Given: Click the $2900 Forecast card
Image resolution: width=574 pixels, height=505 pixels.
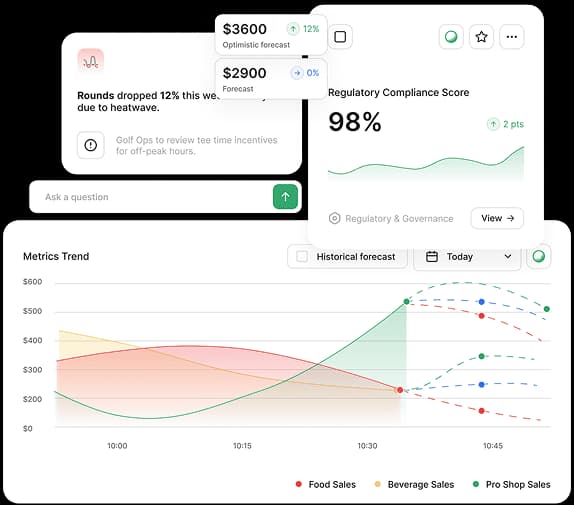Looking at the screenshot, I should (271, 79).
